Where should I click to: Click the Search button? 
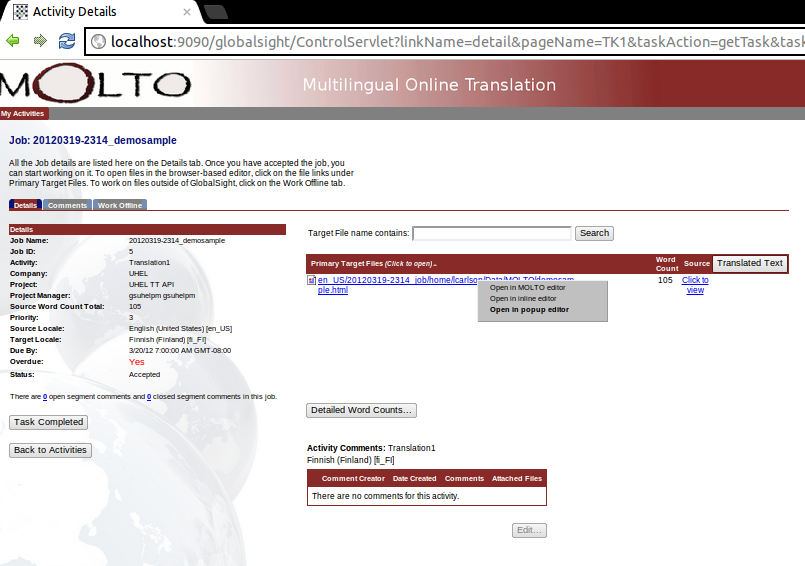click(x=594, y=233)
